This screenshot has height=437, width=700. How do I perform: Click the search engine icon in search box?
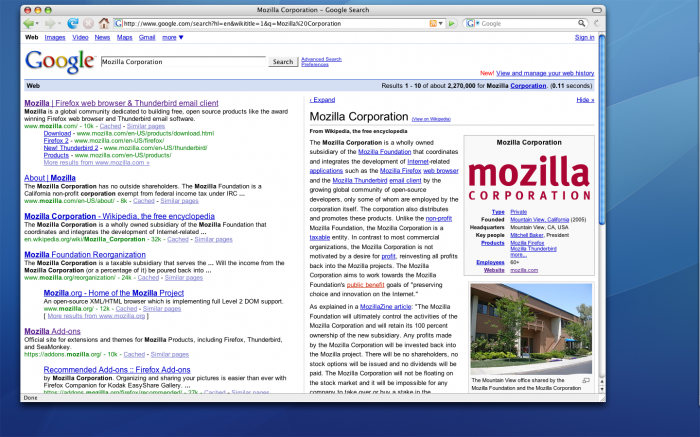click(470, 23)
